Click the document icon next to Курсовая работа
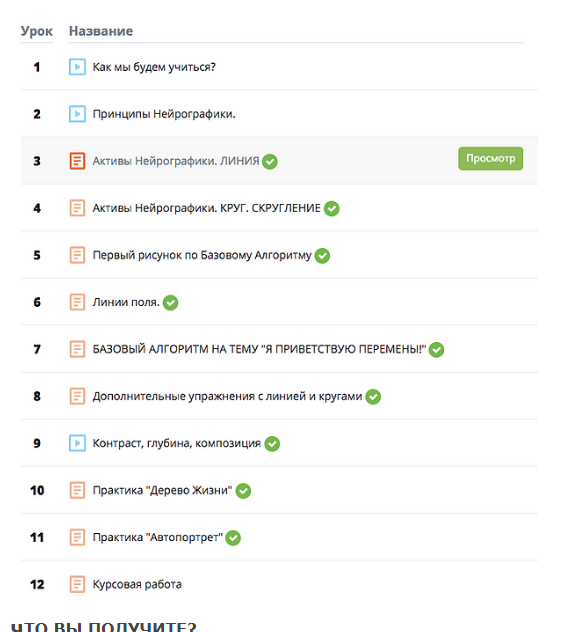 [x=77, y=584]
